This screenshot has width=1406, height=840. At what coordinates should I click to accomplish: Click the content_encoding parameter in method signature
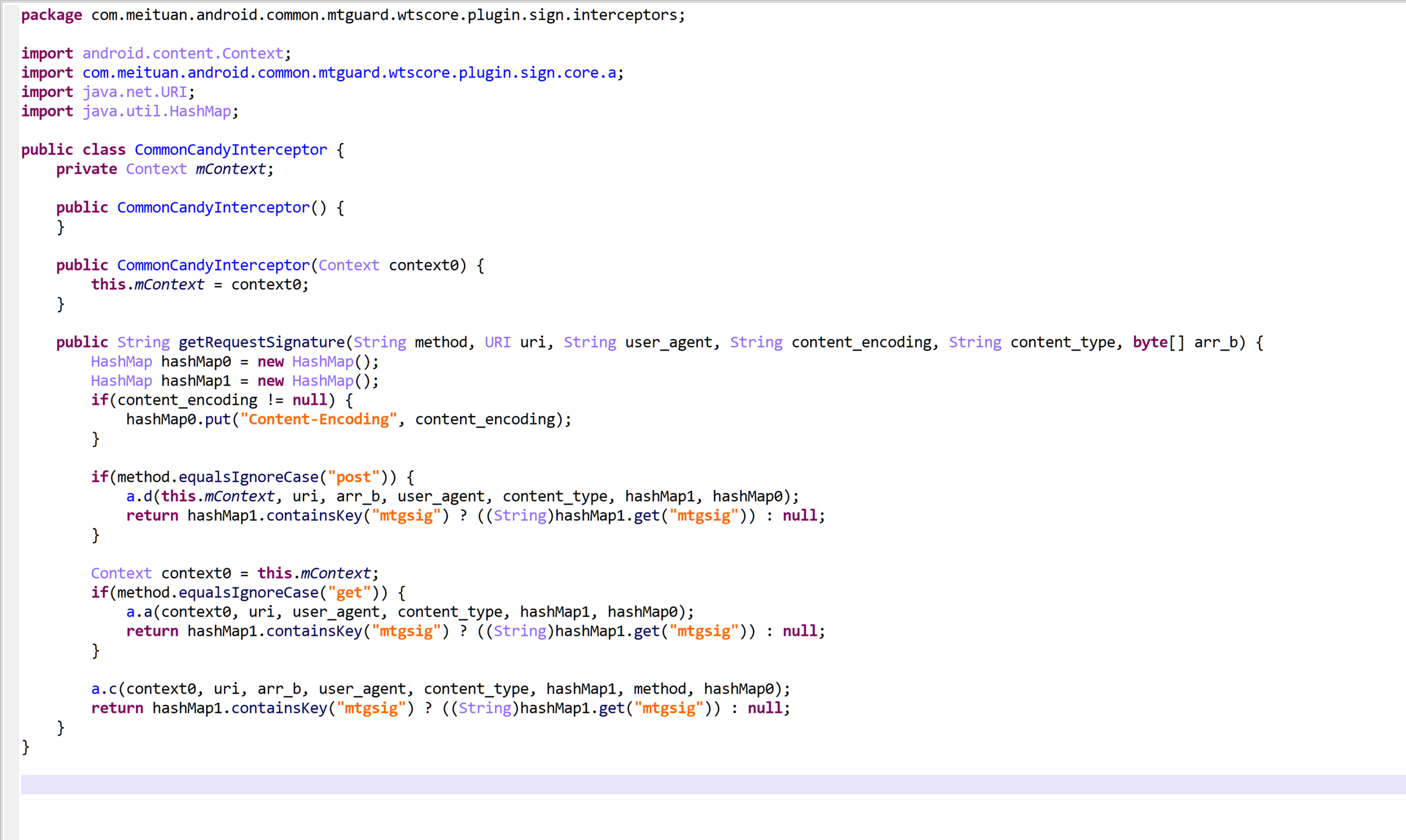point(861,342)
